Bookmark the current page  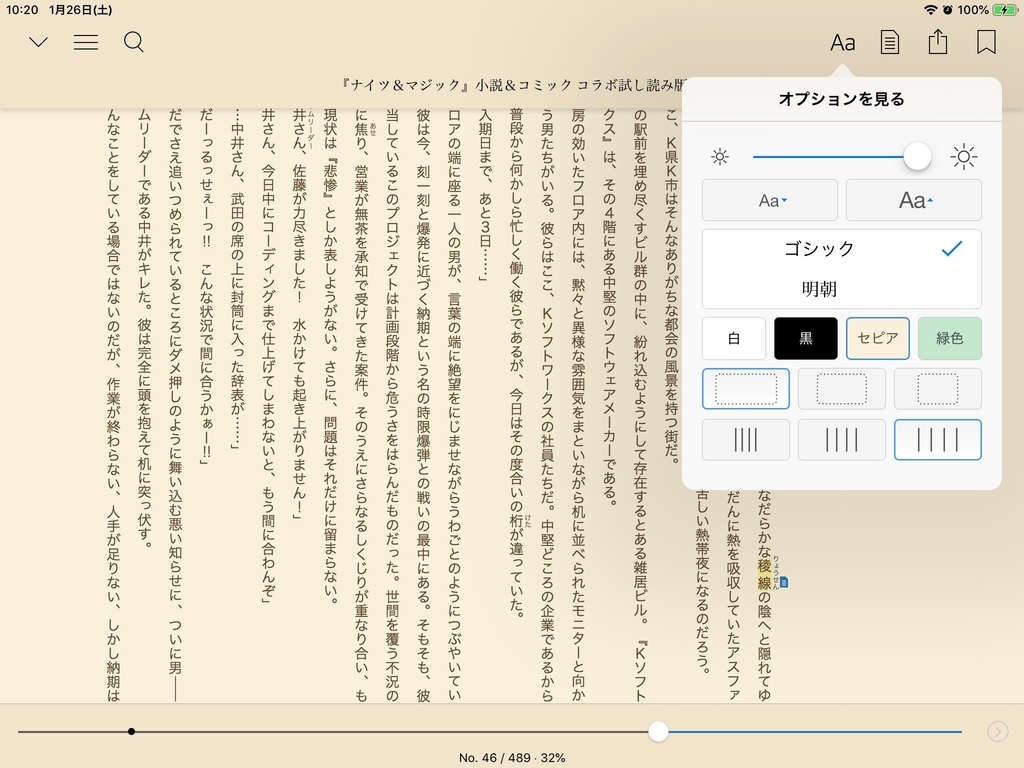(985, 41)
